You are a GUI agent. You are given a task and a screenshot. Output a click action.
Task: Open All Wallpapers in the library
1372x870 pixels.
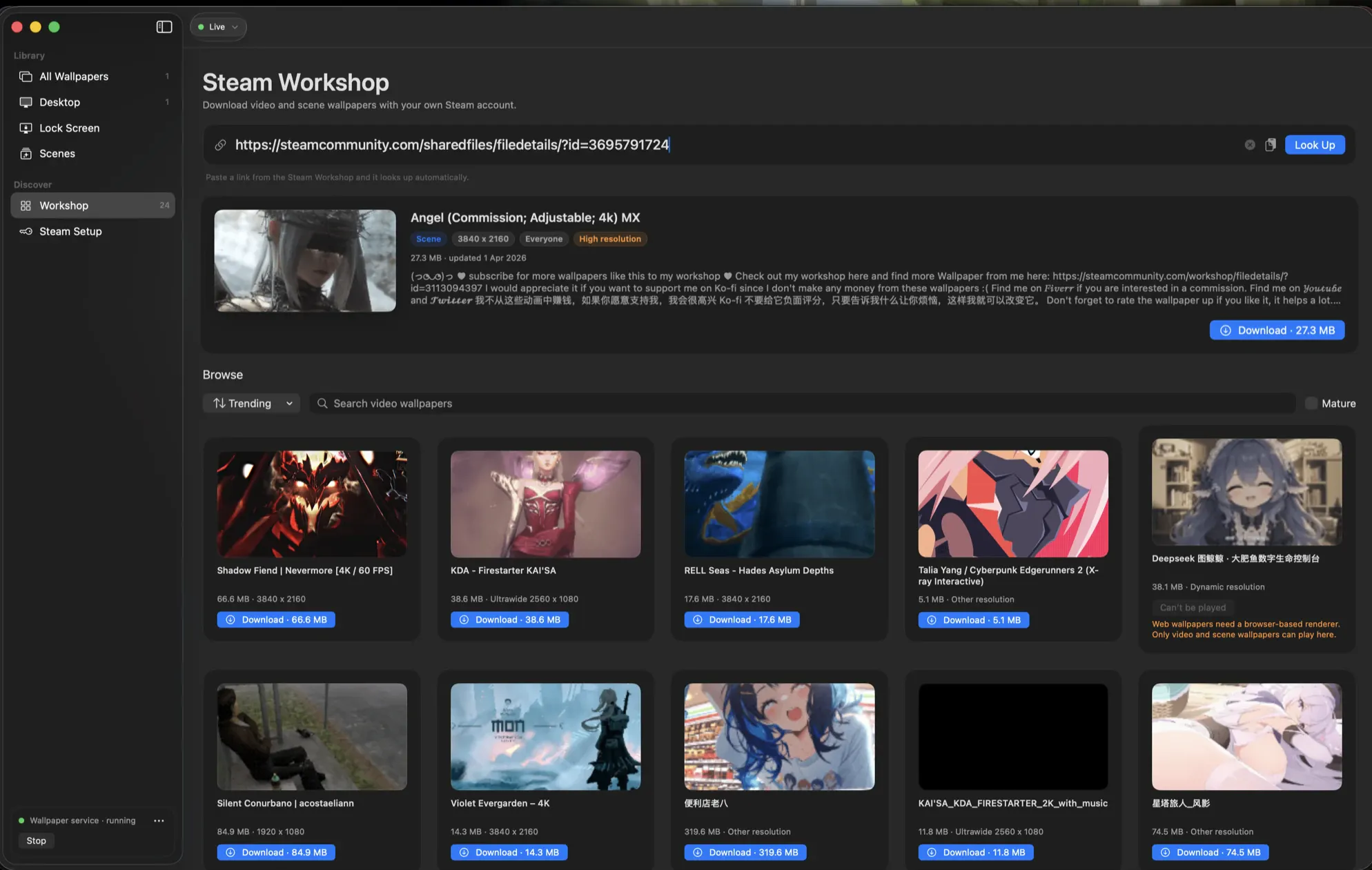92,77
